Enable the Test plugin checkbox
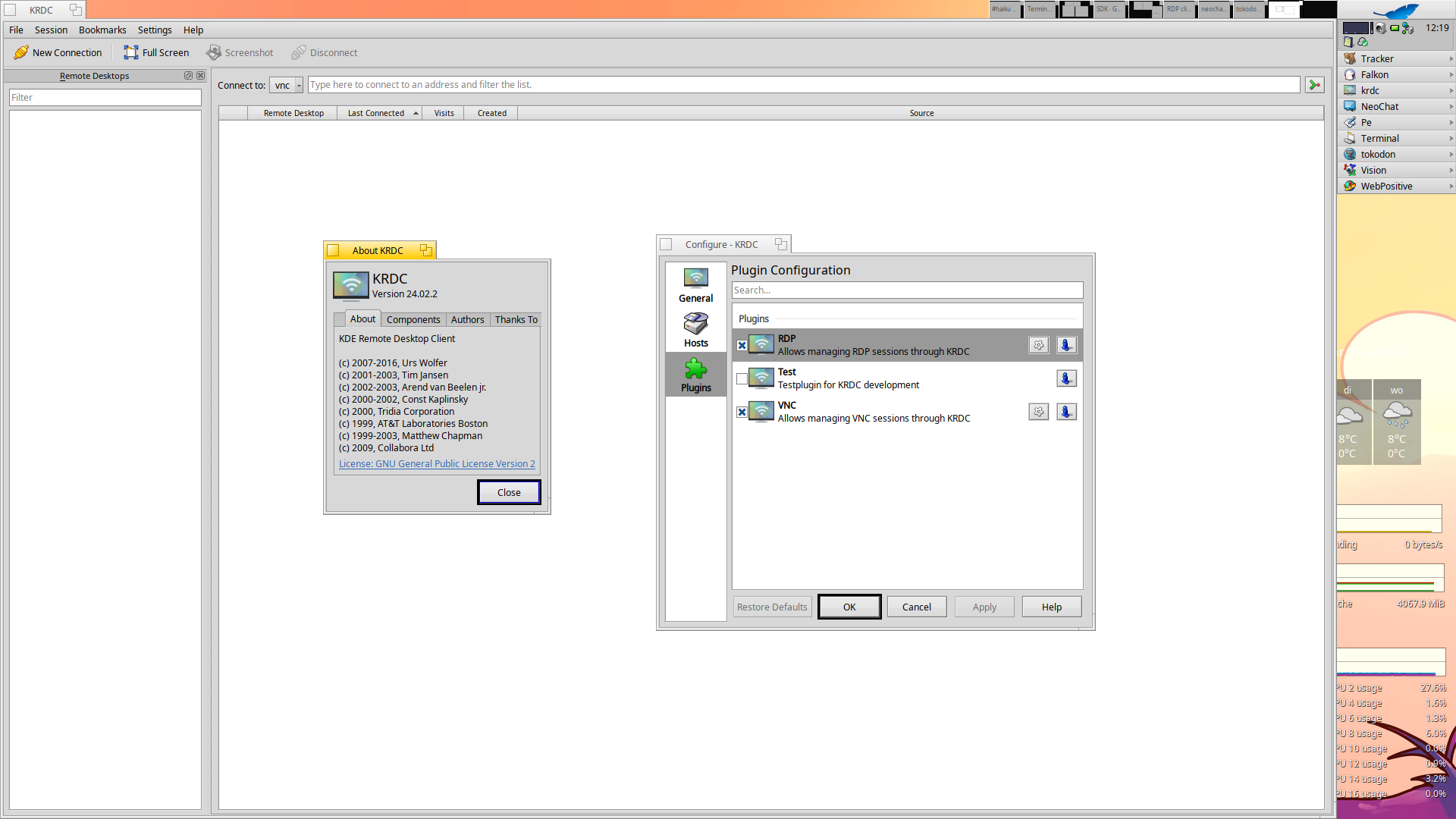The height and width of the screenshot is (819, 1456). [742, 378]
